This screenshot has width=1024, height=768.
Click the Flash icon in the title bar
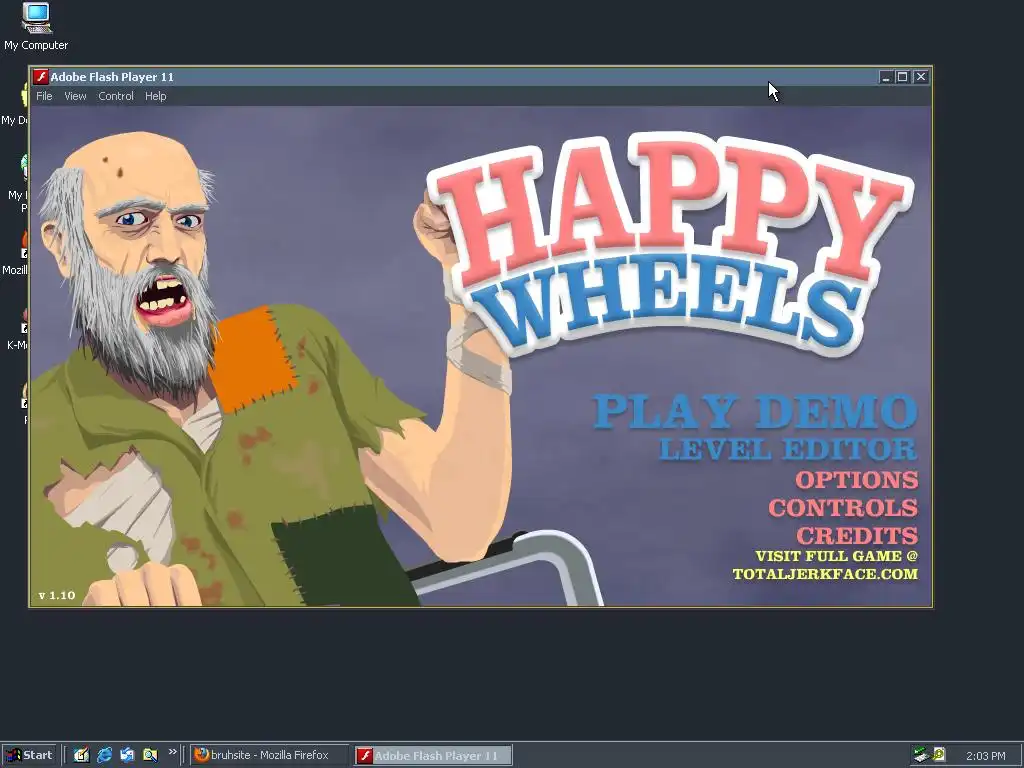(x=41, y=77)
